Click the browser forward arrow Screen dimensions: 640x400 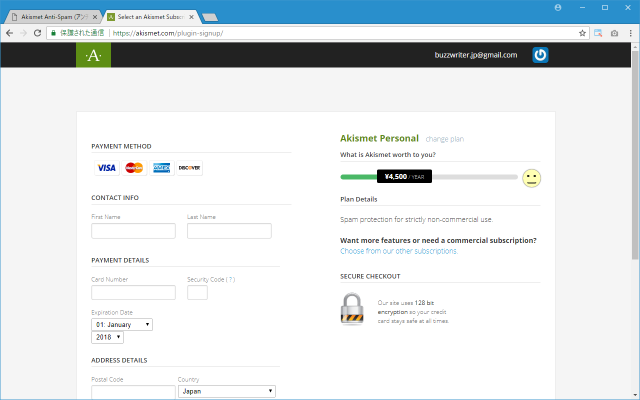pyautogui.click(x=23, y=33)
